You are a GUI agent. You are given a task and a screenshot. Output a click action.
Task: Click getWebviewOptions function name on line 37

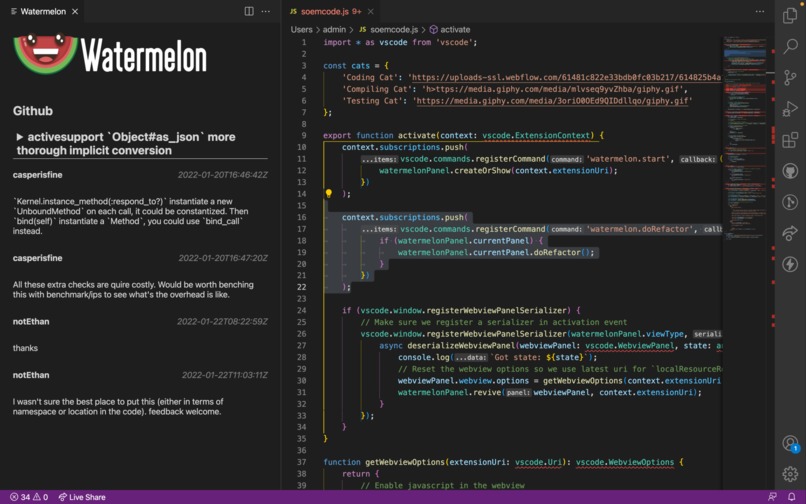tap(405, 462)
